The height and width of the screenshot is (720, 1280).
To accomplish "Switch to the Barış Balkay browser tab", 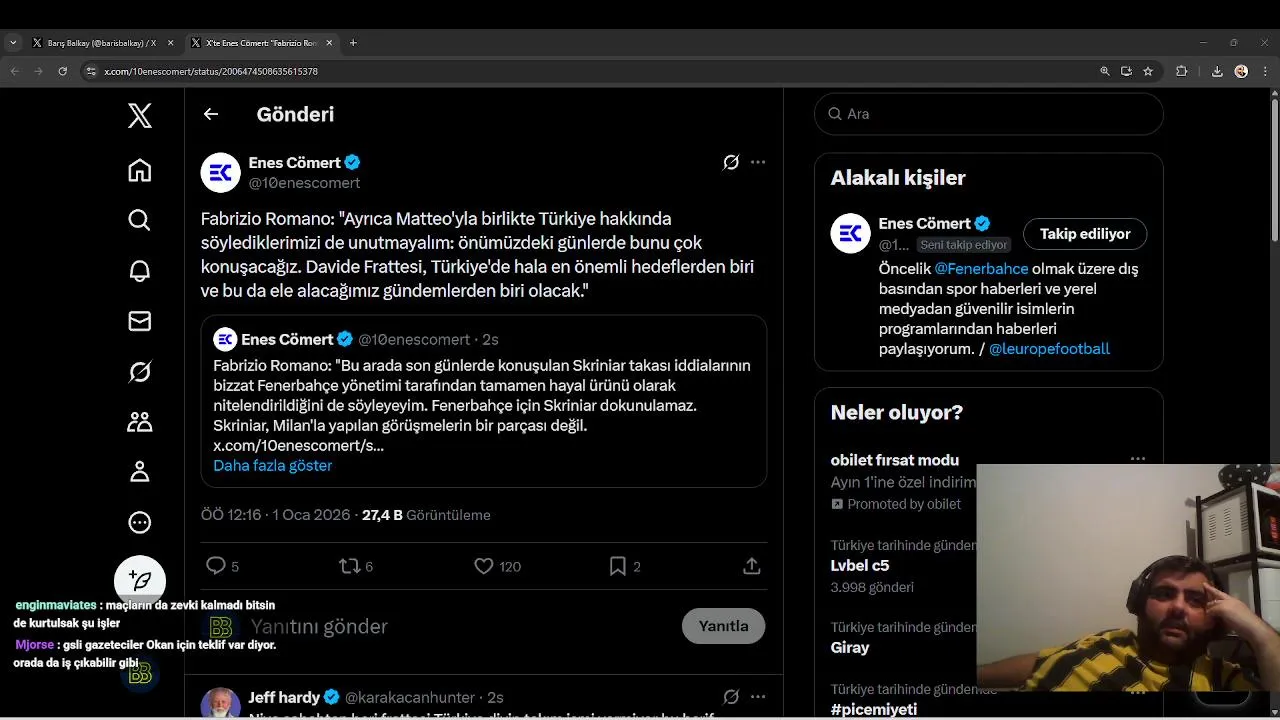I will click(102, 43).
